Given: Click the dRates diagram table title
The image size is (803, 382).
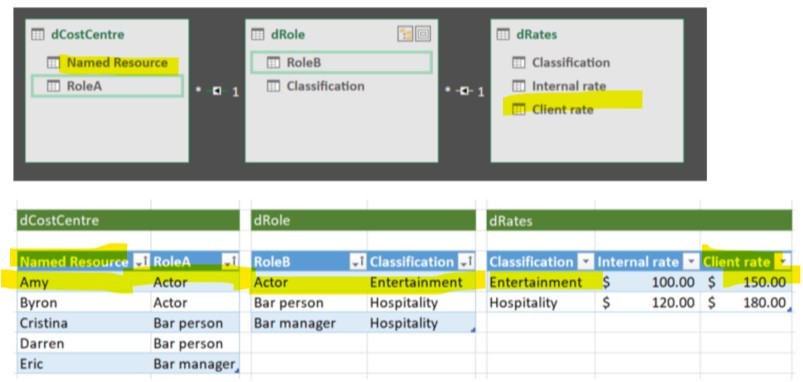Looking at the screenshot, I should coord(537,35).
